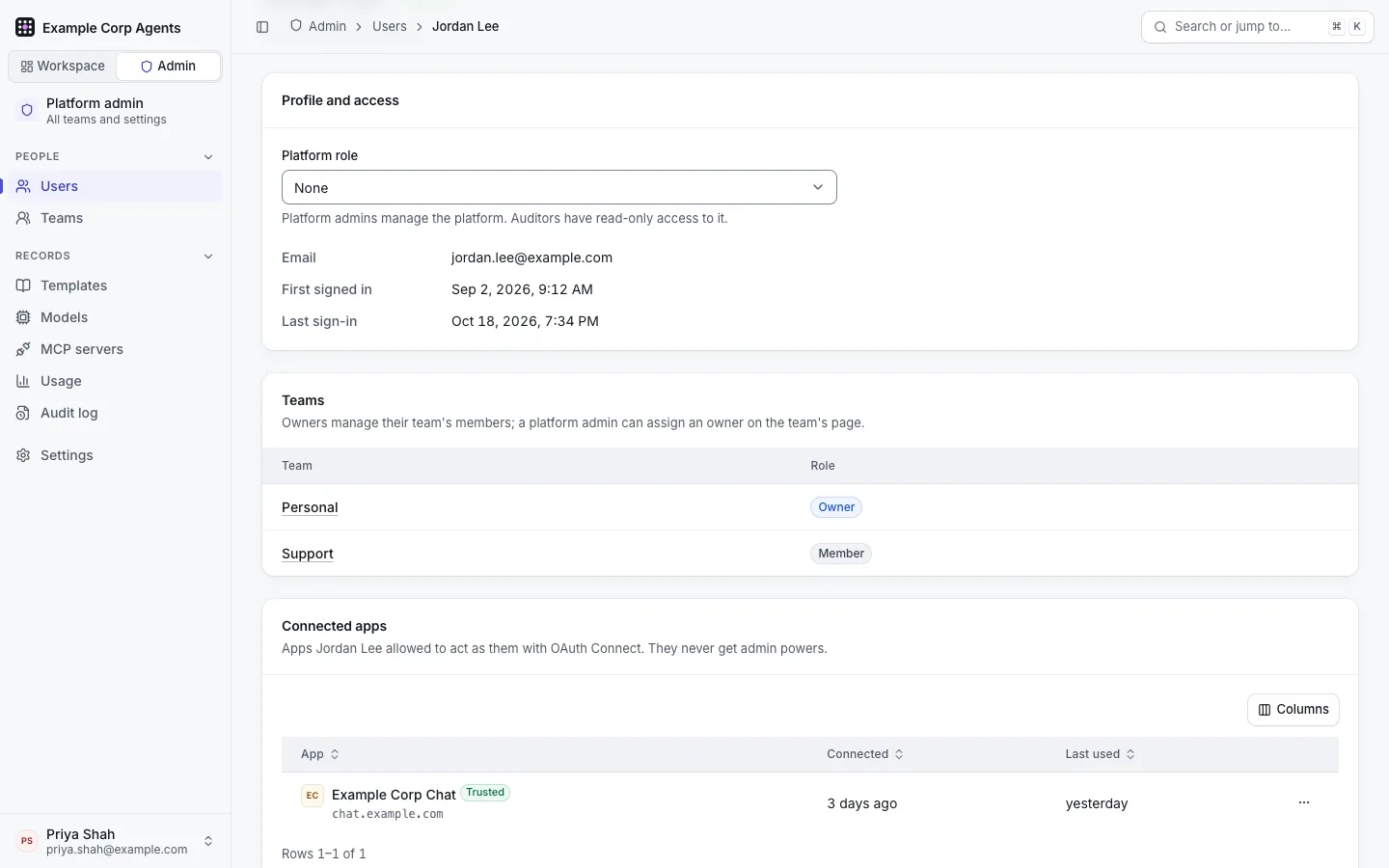The width and height of the screenshot is (1389, 868).
Task: Click the Platform admin shield icon
Action: (27, 110)
